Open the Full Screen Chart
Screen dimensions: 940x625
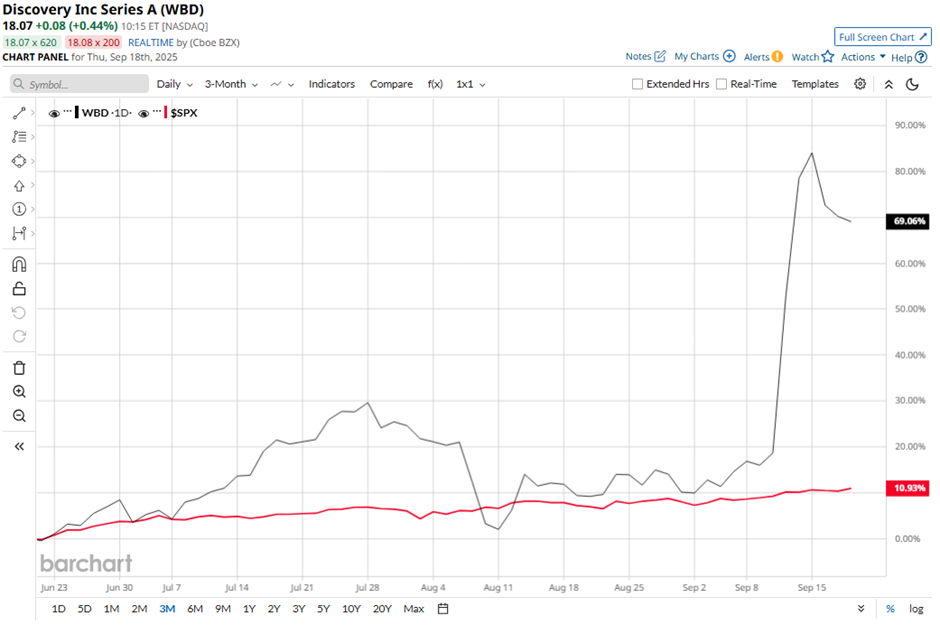pos(882,37)
